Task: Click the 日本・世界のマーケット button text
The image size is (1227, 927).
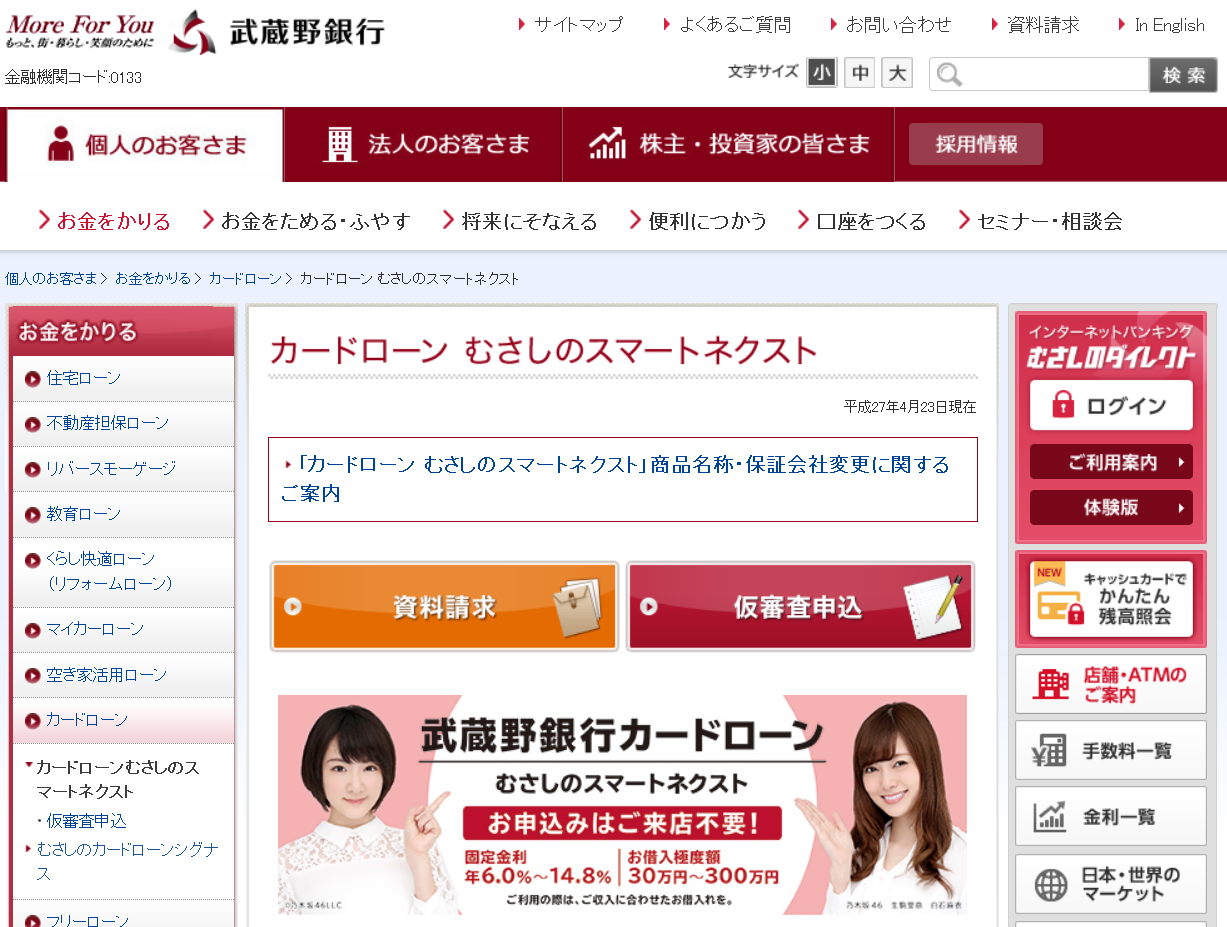Action: (x=1131, y=884)
